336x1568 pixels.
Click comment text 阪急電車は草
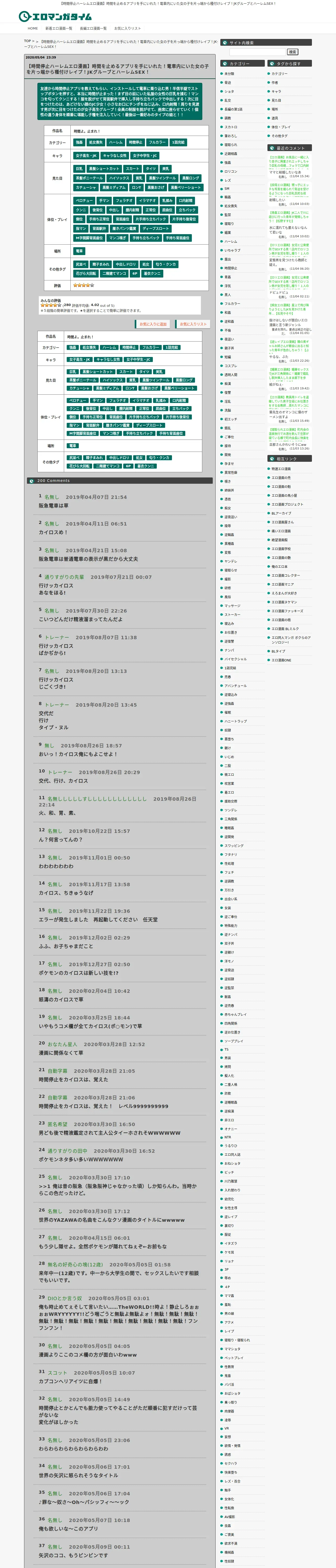(54, 506)
